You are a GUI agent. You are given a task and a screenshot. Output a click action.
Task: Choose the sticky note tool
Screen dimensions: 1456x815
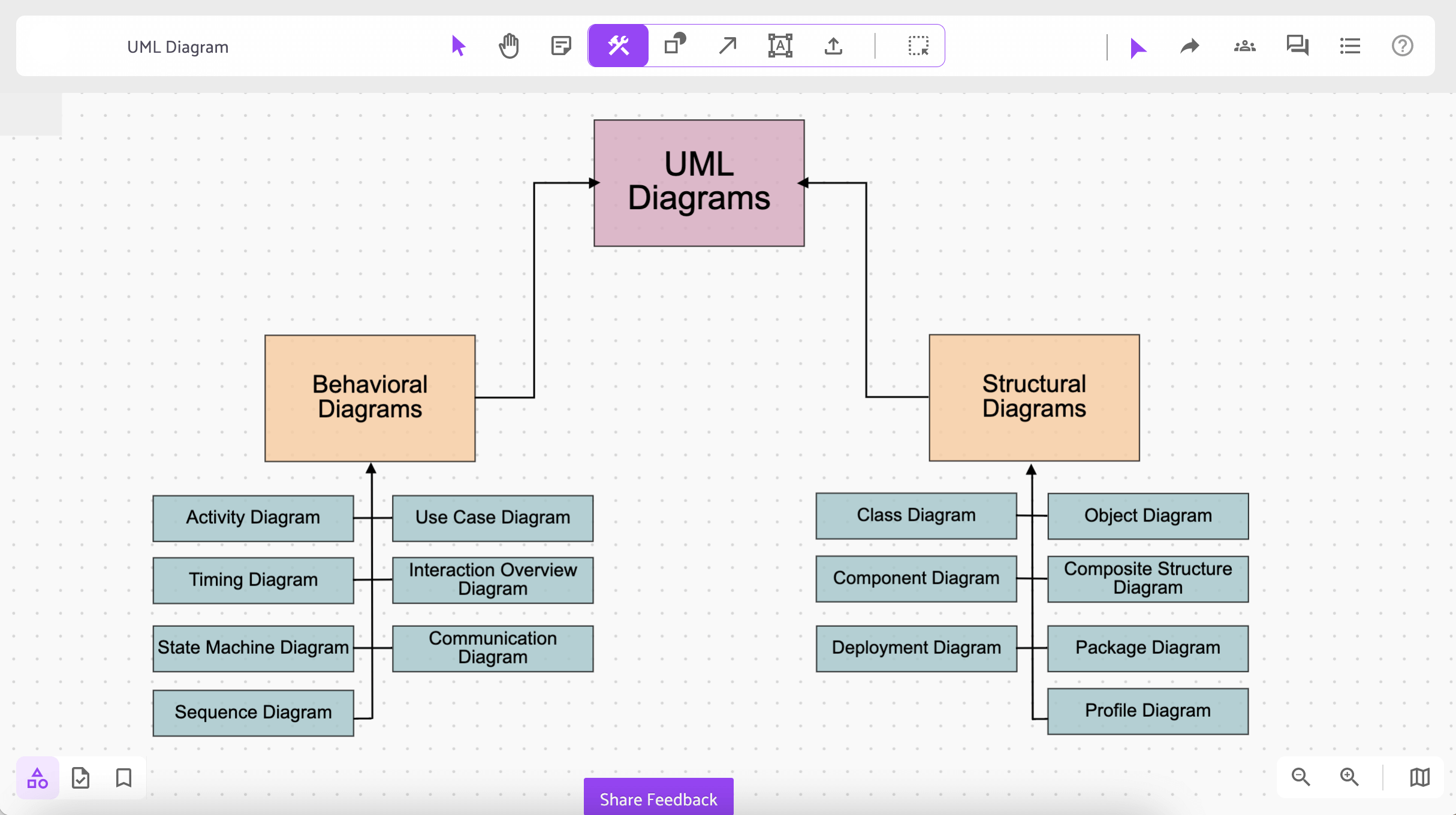pos(561,46)
